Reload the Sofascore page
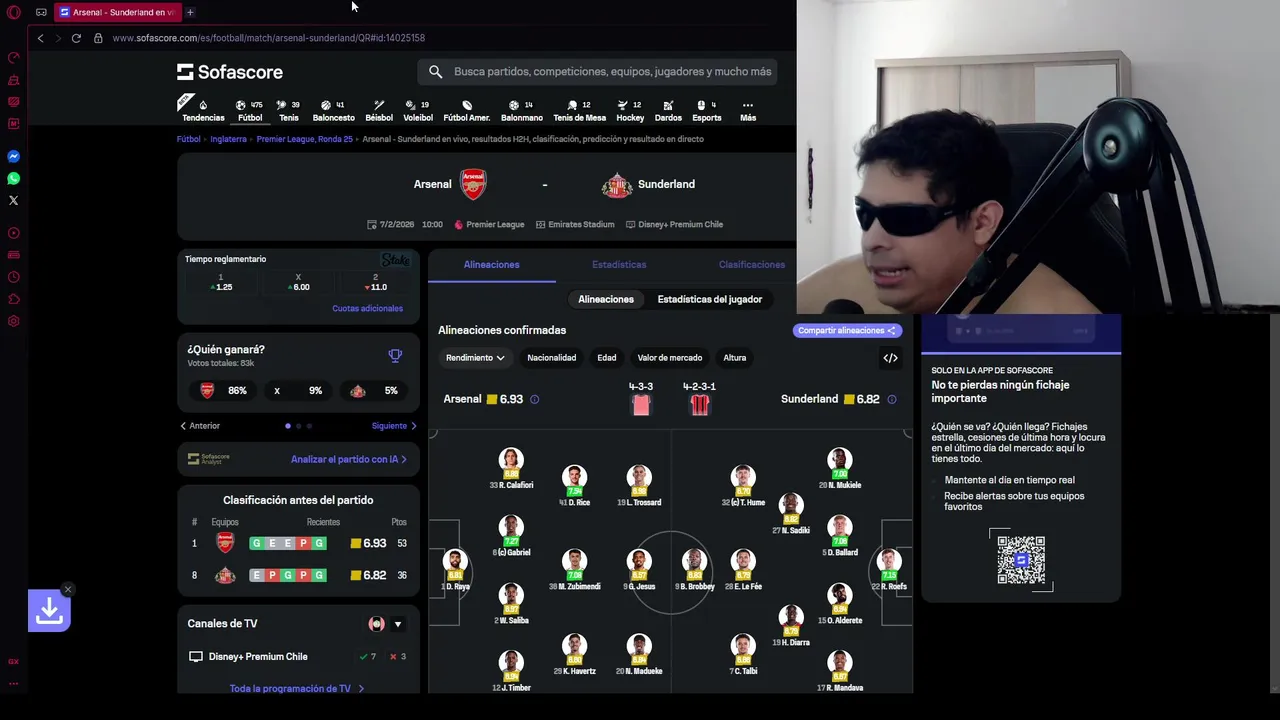Viewport: 1280px width, 720px height. tap(76, 38)
